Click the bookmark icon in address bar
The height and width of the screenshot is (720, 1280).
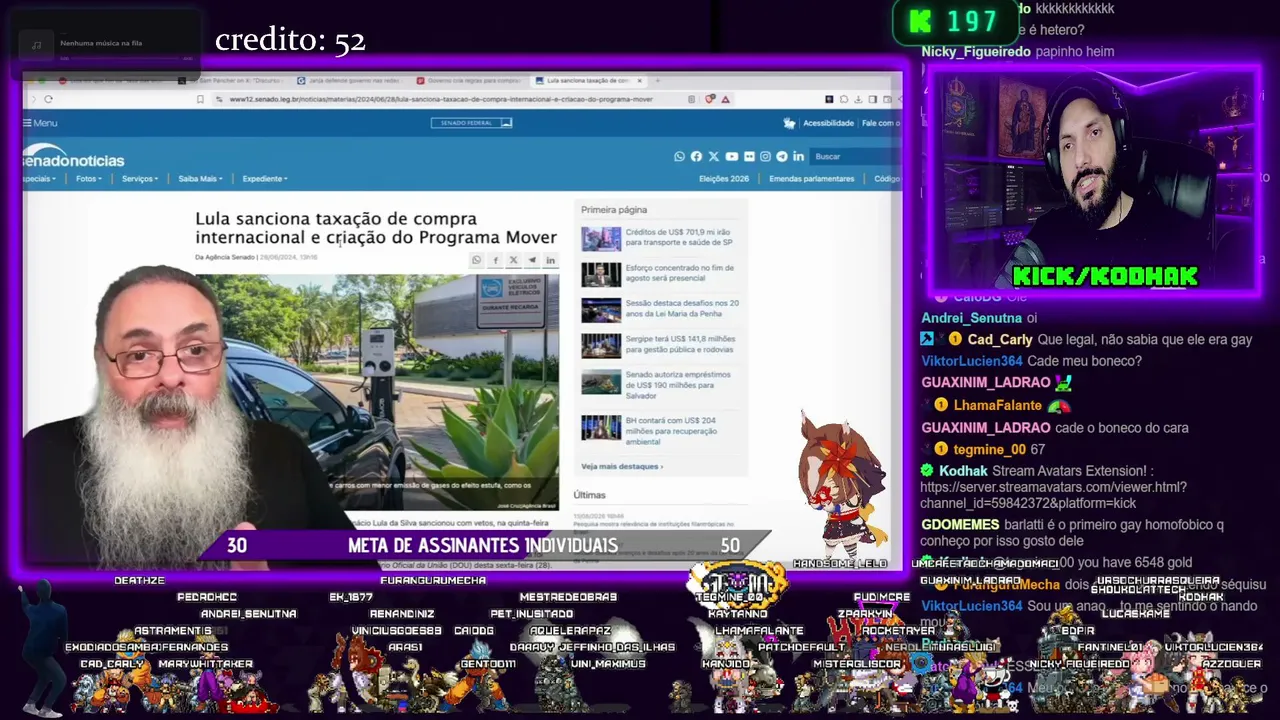coord(200,99)
